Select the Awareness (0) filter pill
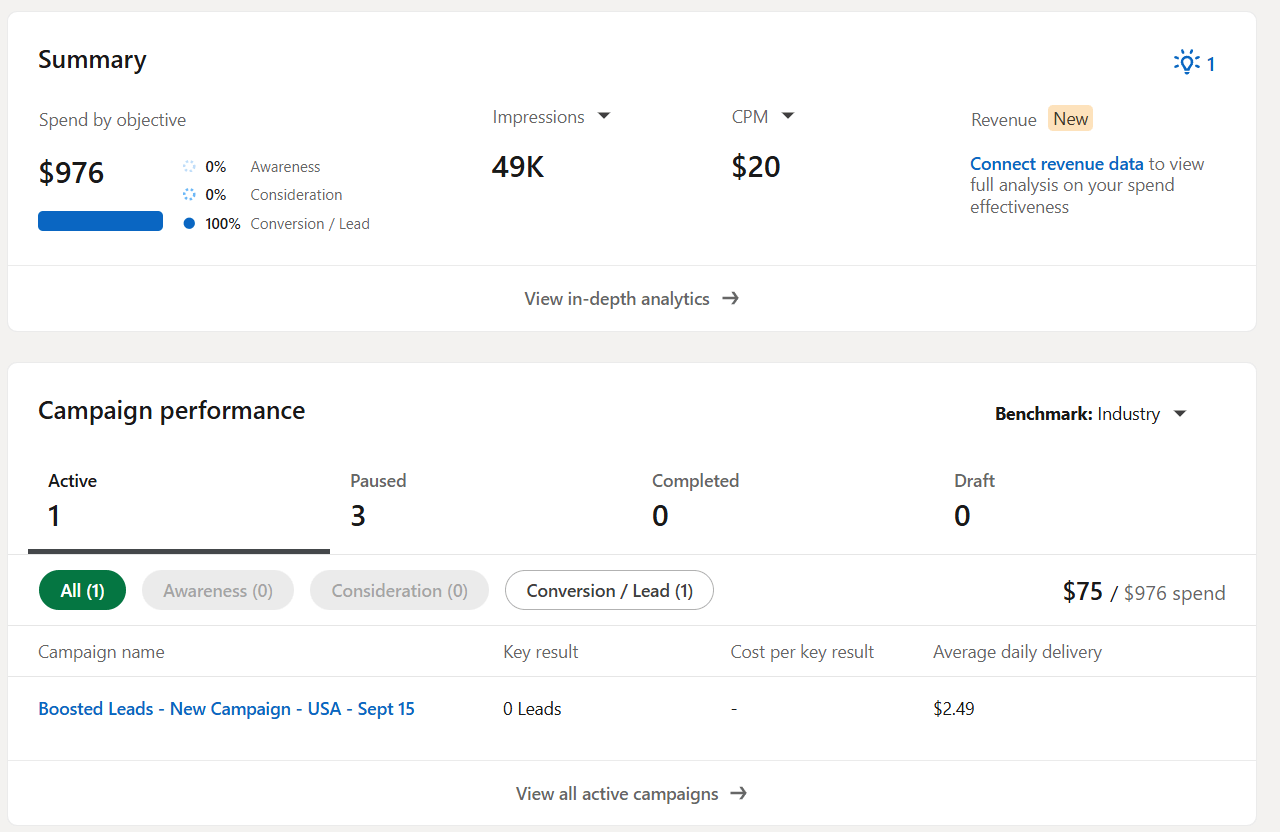This screenshot has height=832, width=1280. tap(217, 590)
